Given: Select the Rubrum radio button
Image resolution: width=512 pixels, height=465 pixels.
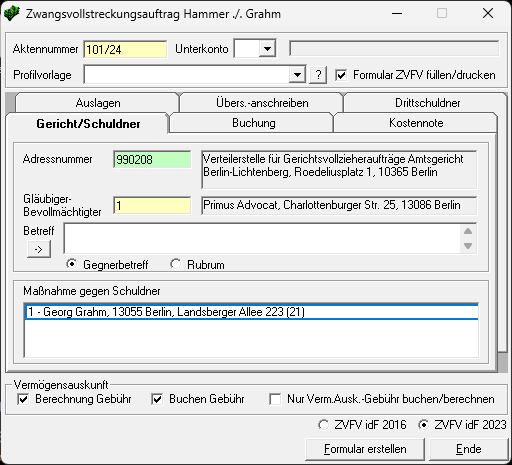Looking at the screenshot, I should 175,264.
